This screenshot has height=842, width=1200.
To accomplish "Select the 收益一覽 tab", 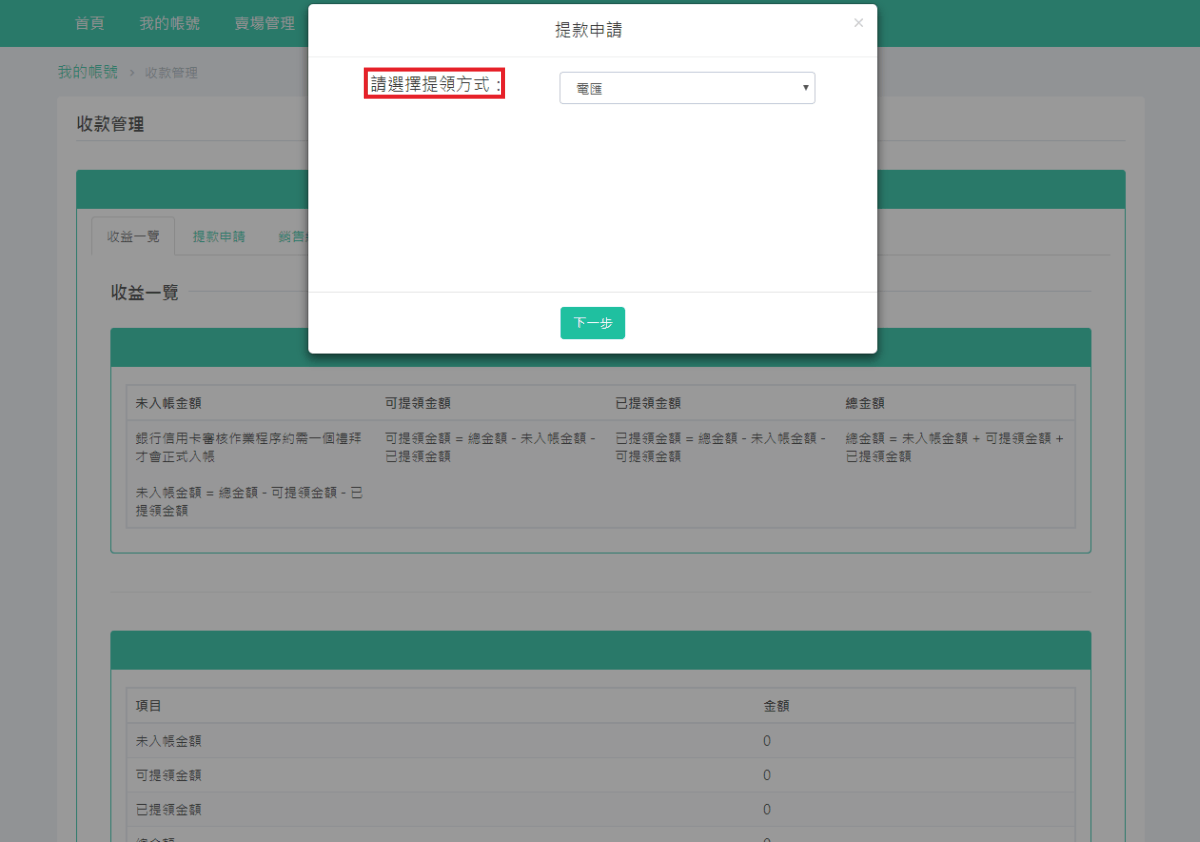I will click(x=133, y=236).
